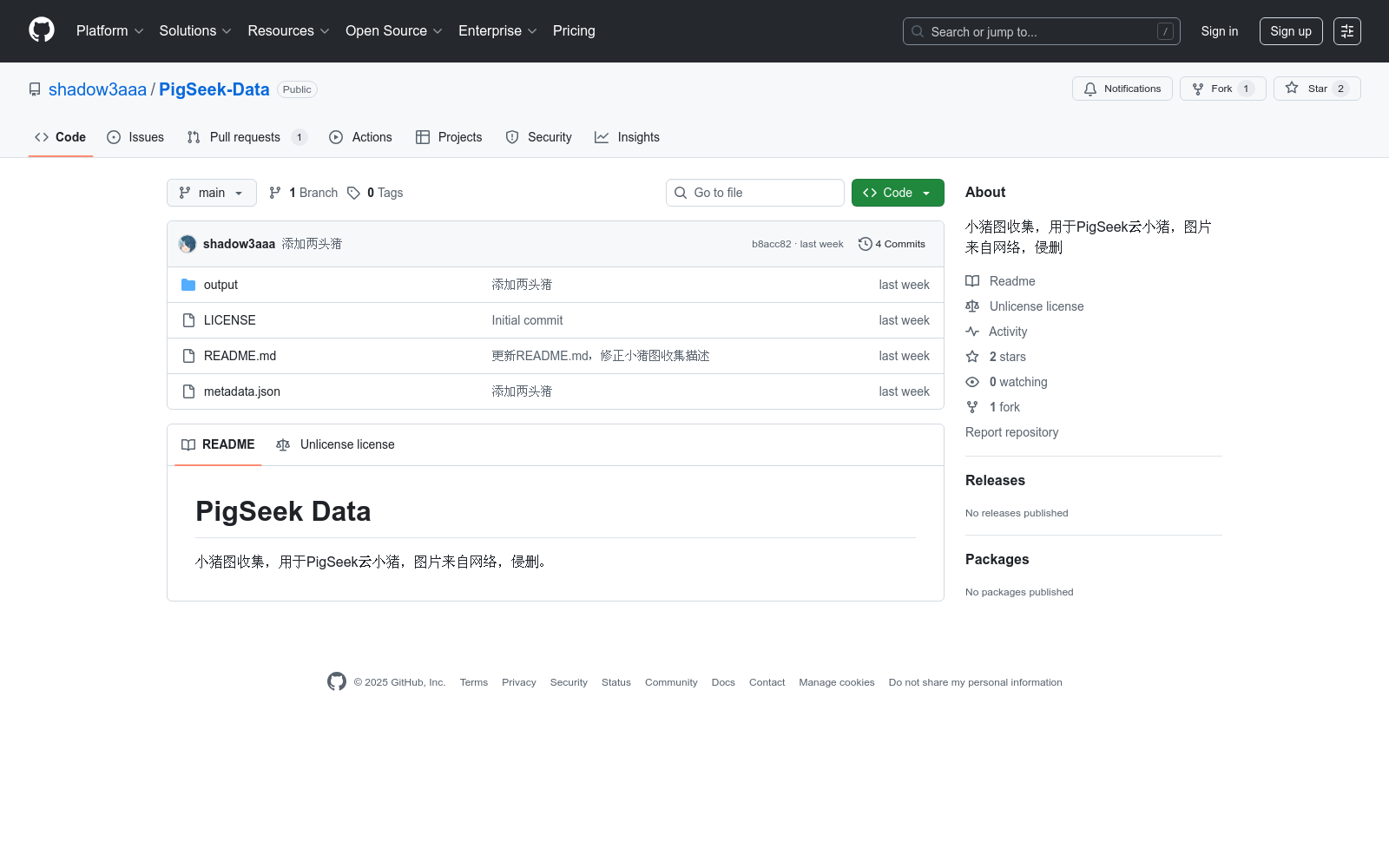The image size is (1389, 868).
Task: Click the Privacy link in footer
Action: click(x=519, y=682)
